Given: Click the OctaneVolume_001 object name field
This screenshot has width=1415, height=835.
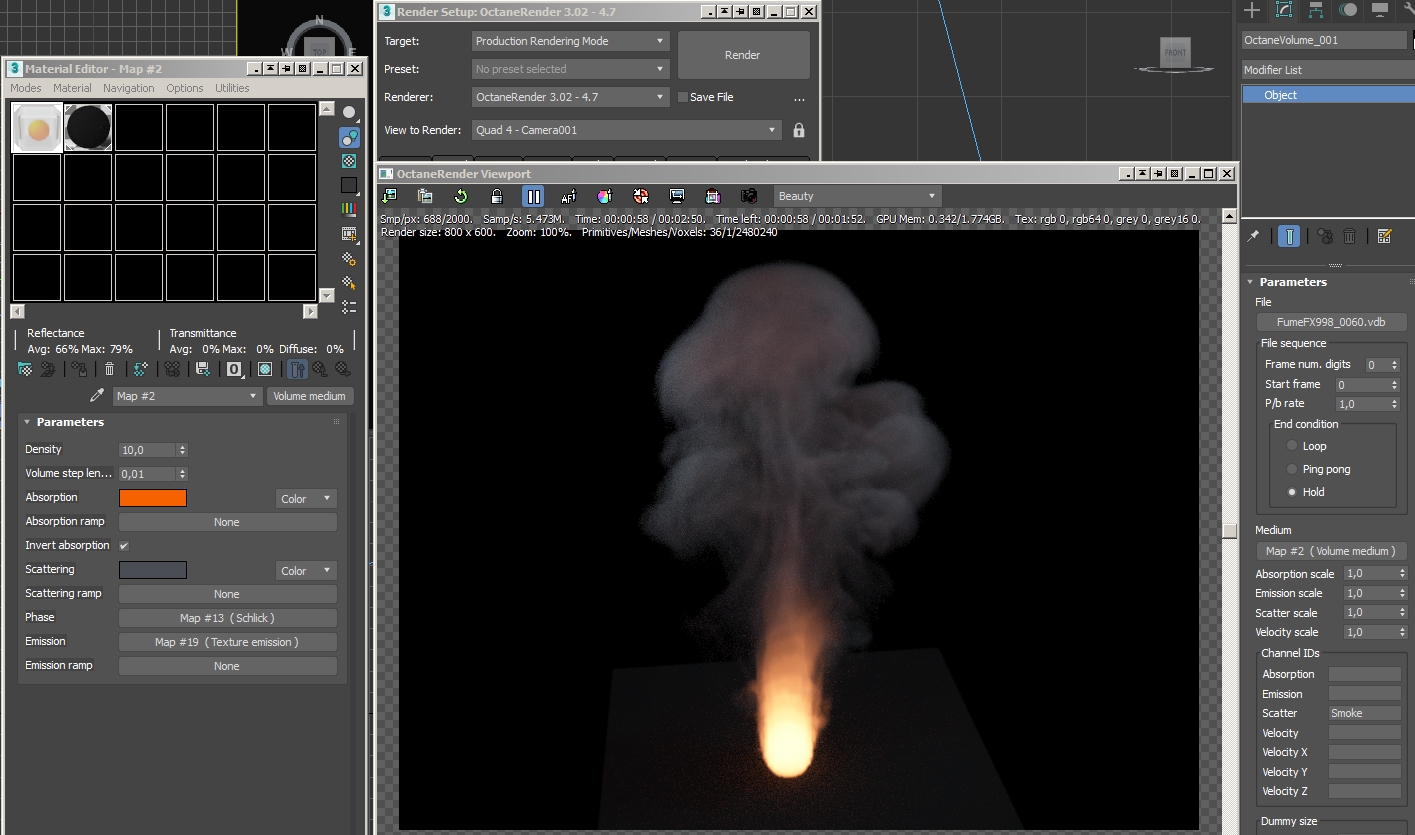Looking at the screenshot, I should 1324,40.
